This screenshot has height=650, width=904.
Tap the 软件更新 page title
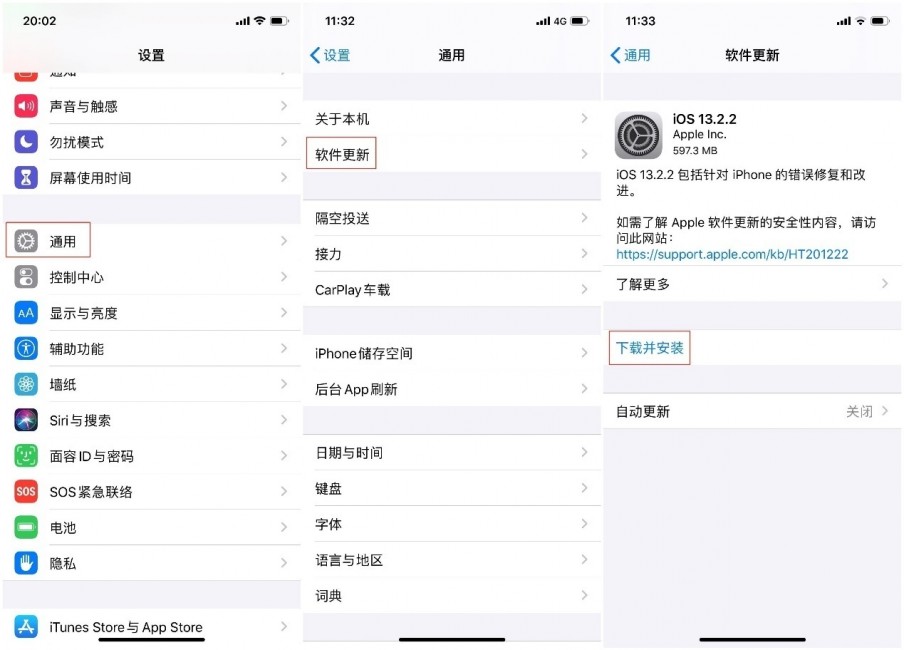pyautogui.click(x=752, y=55)
